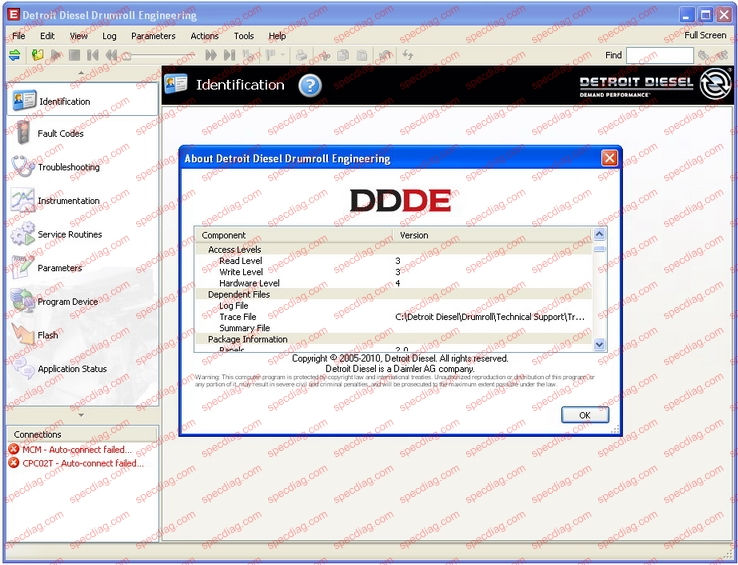Select the Package Information group row
The image size is (738, 565).
[394, 339]
